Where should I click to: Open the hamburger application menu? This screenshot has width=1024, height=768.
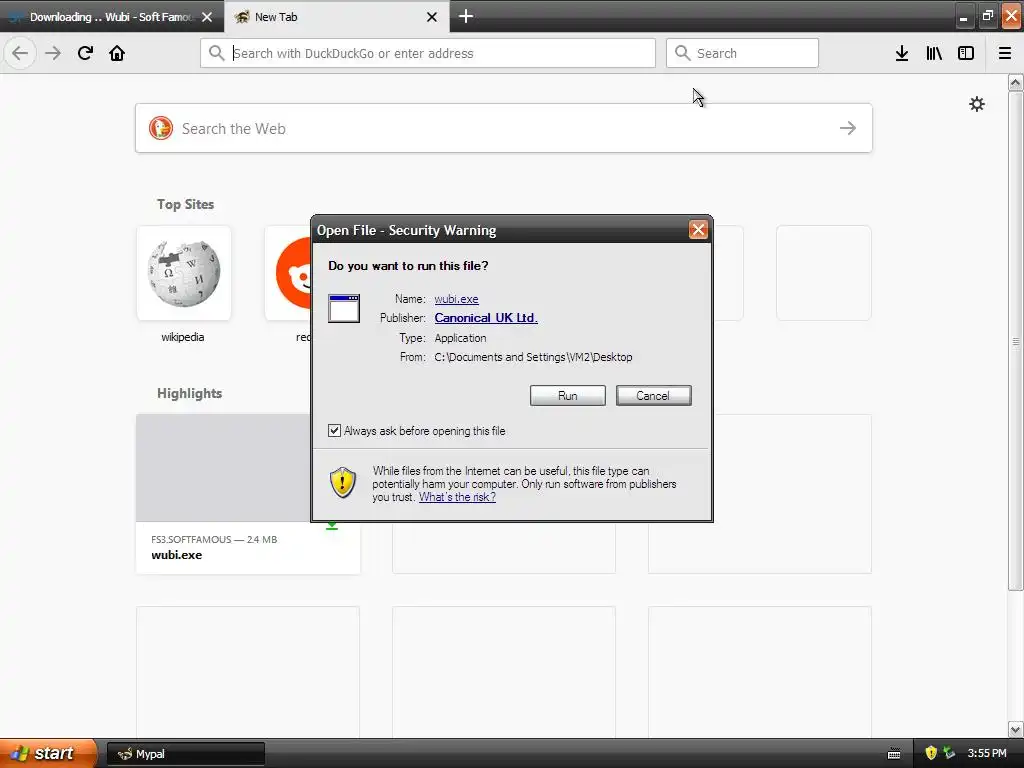[1004, 53]
